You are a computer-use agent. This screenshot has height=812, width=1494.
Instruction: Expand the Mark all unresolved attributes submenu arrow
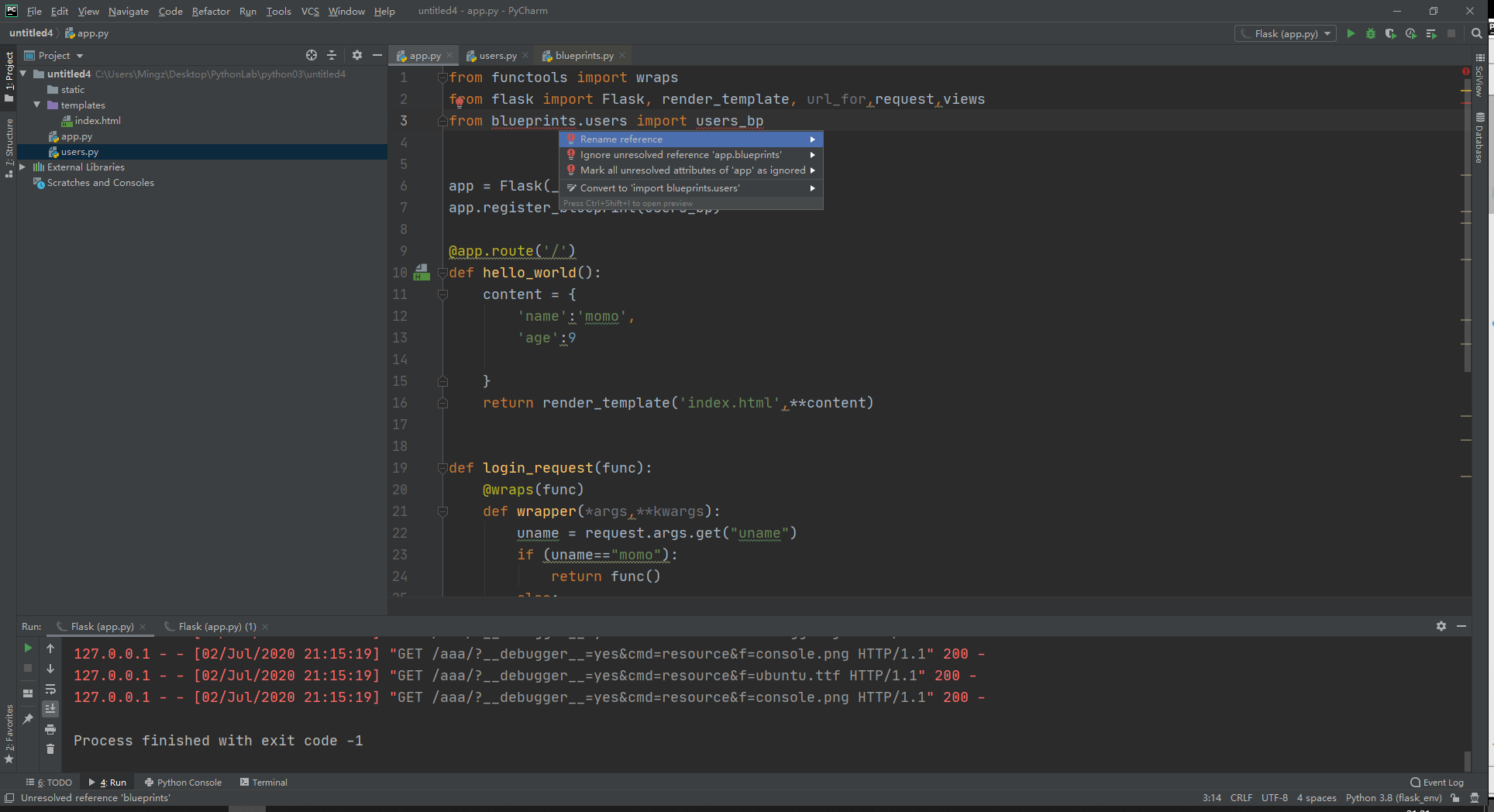(812, 170)
